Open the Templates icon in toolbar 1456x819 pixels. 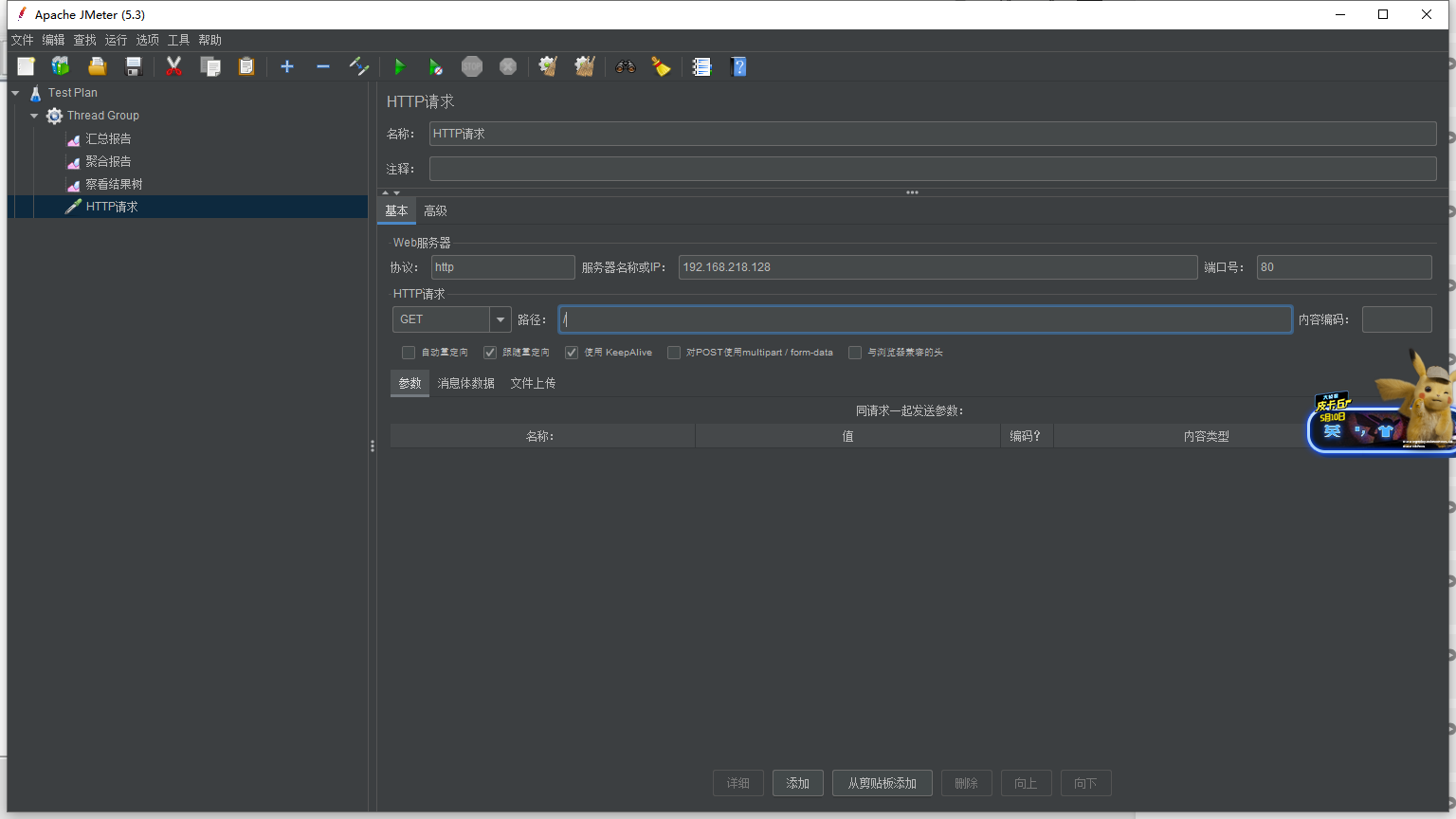[61, 66]
